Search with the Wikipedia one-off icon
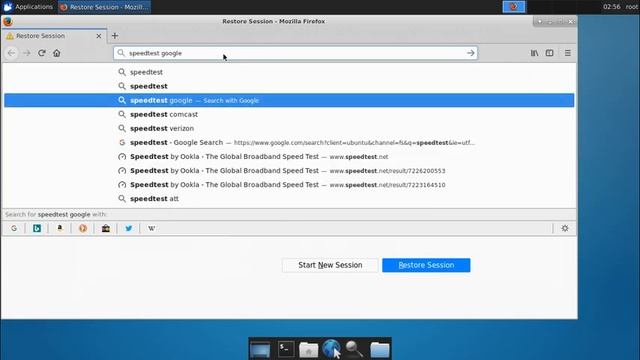 pyautogui.click(x=151, y=229)
